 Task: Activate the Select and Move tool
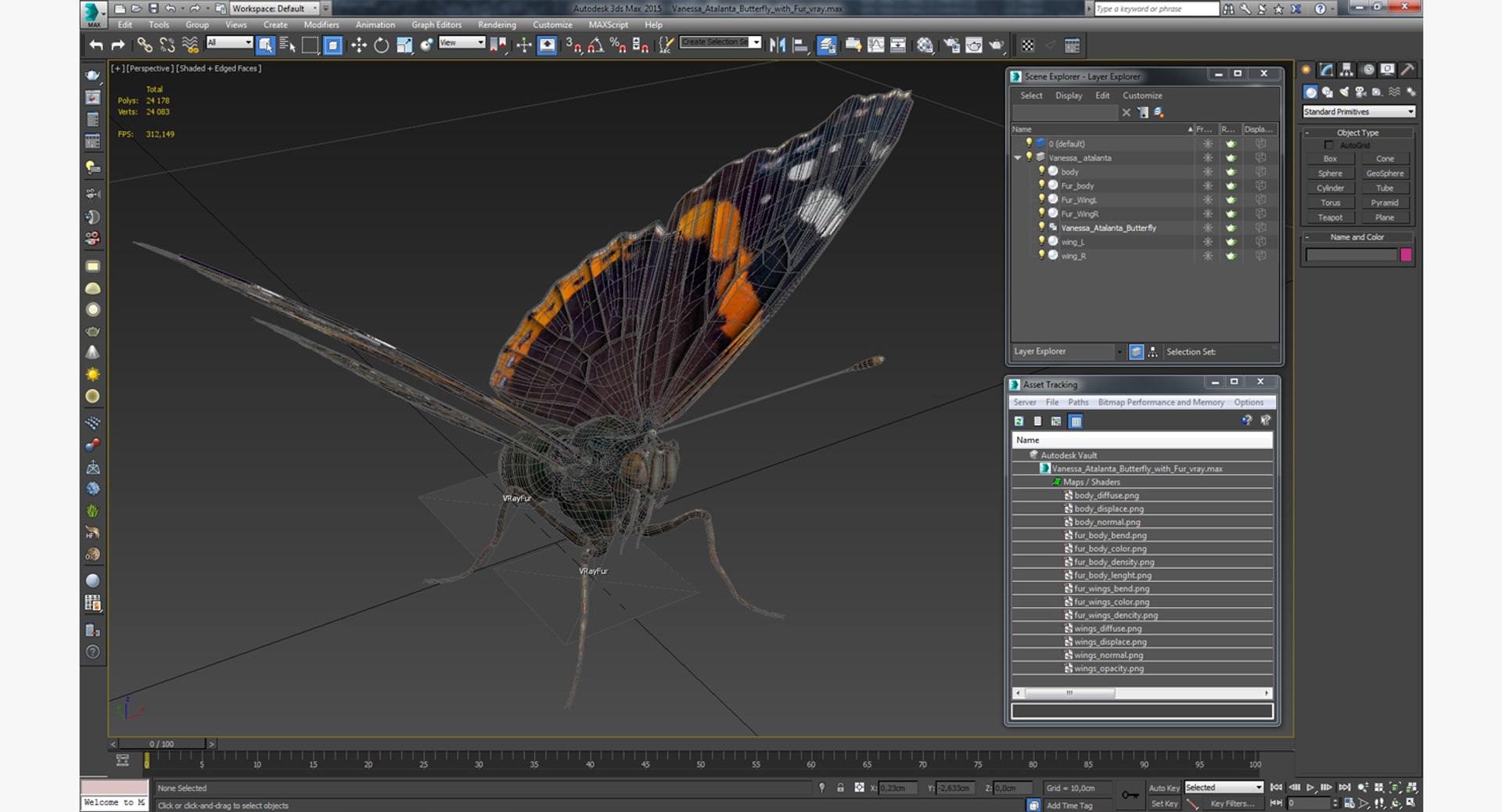(x=358, y=45)
